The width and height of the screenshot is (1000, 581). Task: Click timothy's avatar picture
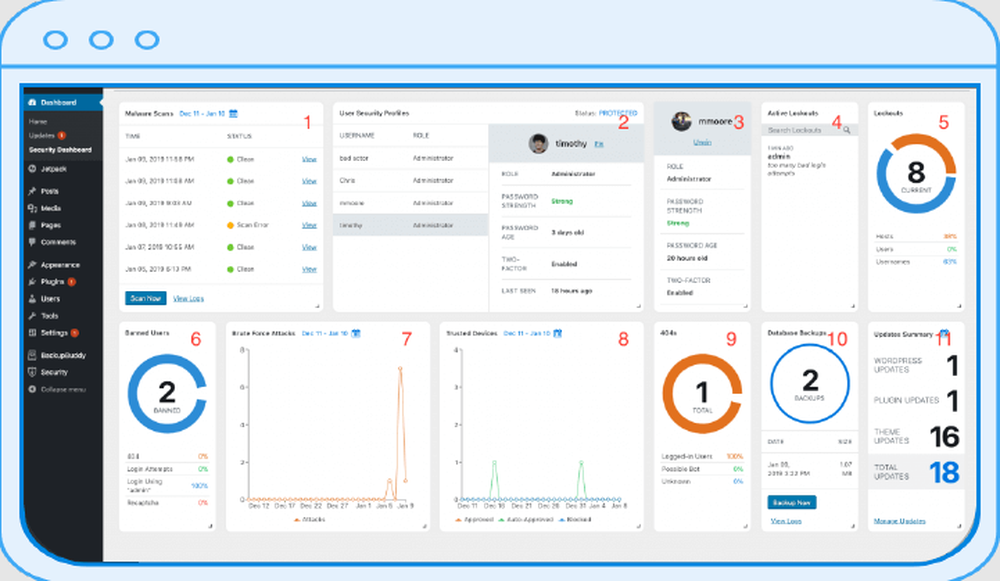point(538,143)
